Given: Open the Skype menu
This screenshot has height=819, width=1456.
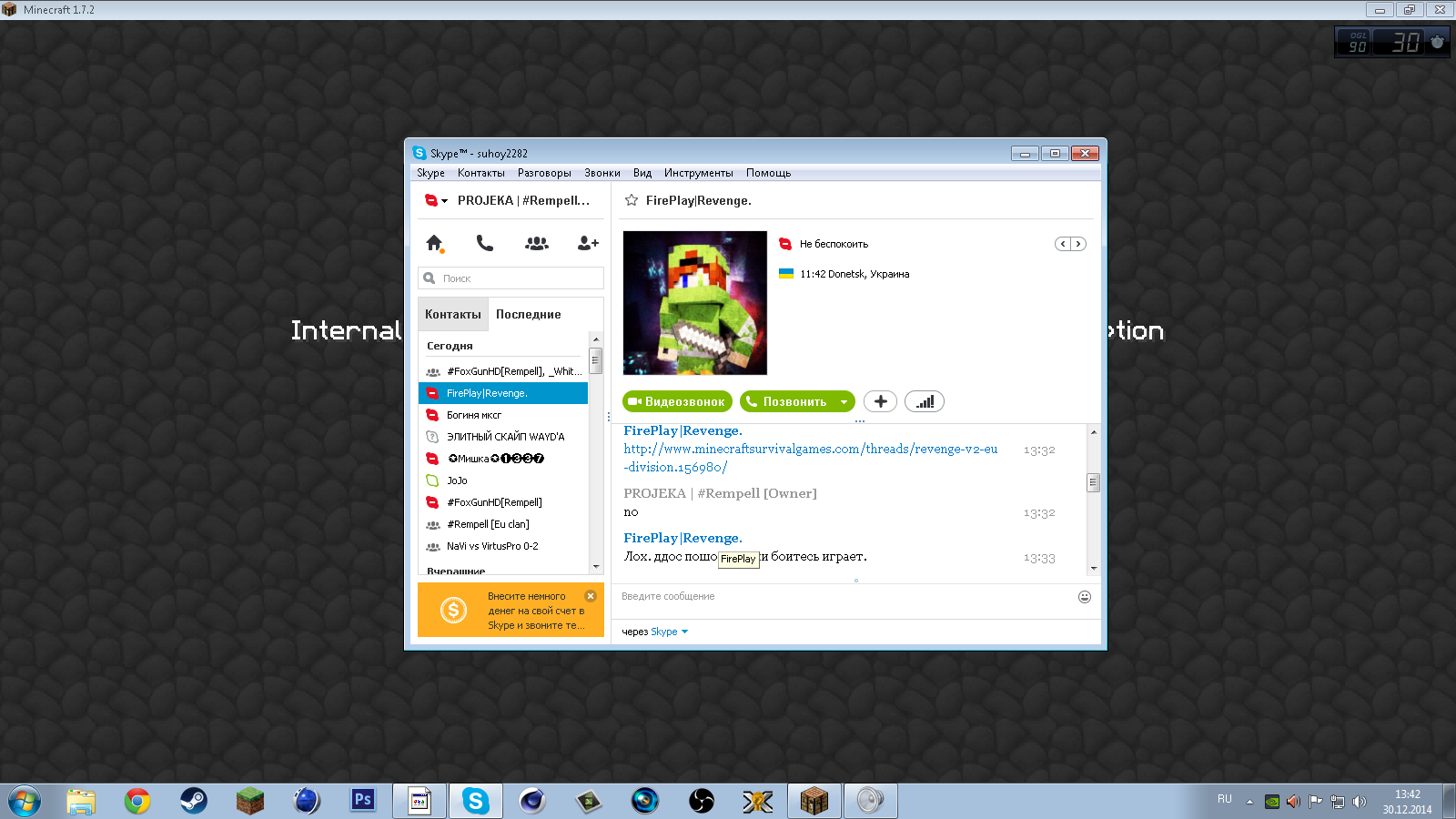Looking at the screenshot, I should tap(431, 173).
